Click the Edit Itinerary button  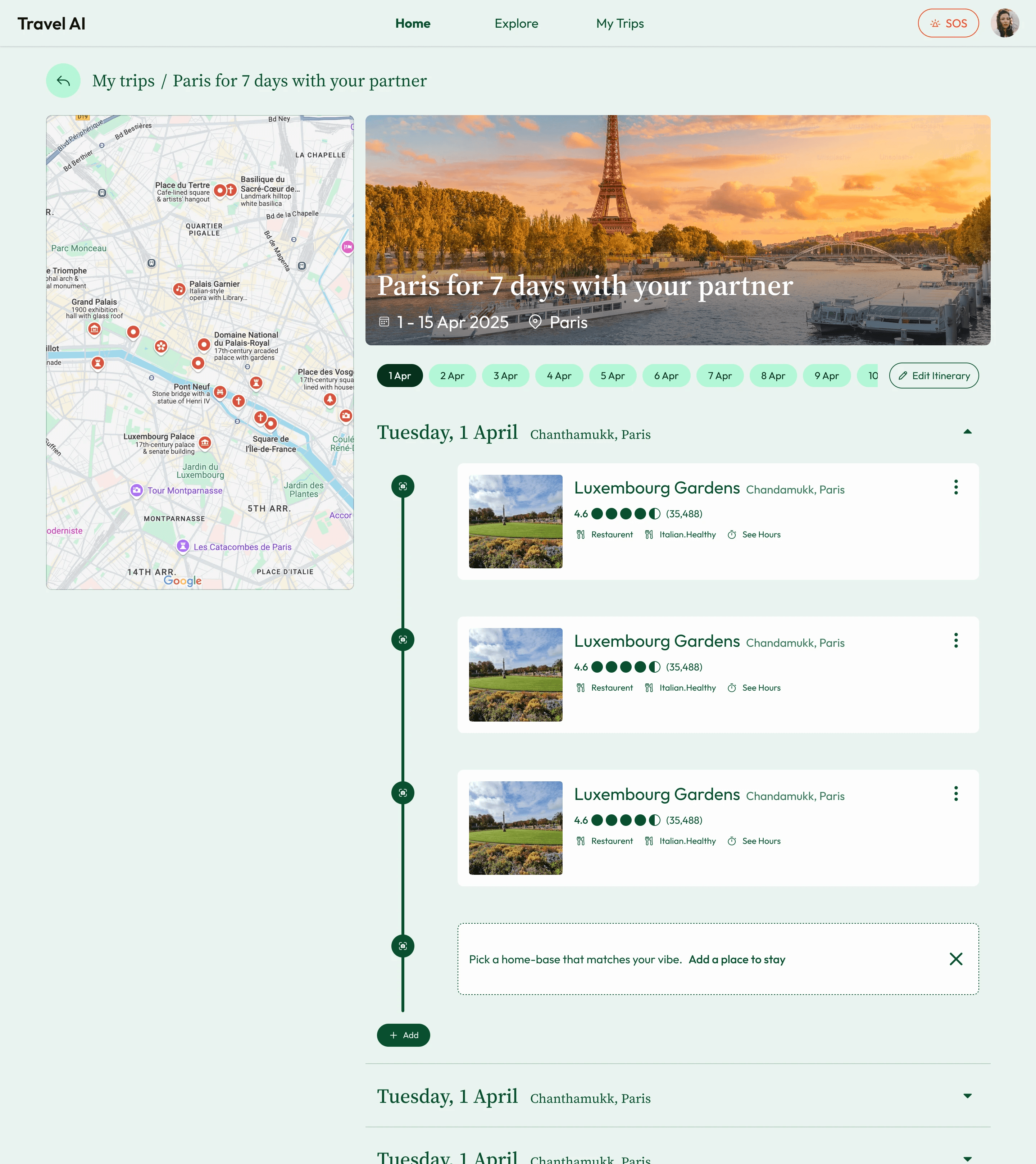(933, 376)
